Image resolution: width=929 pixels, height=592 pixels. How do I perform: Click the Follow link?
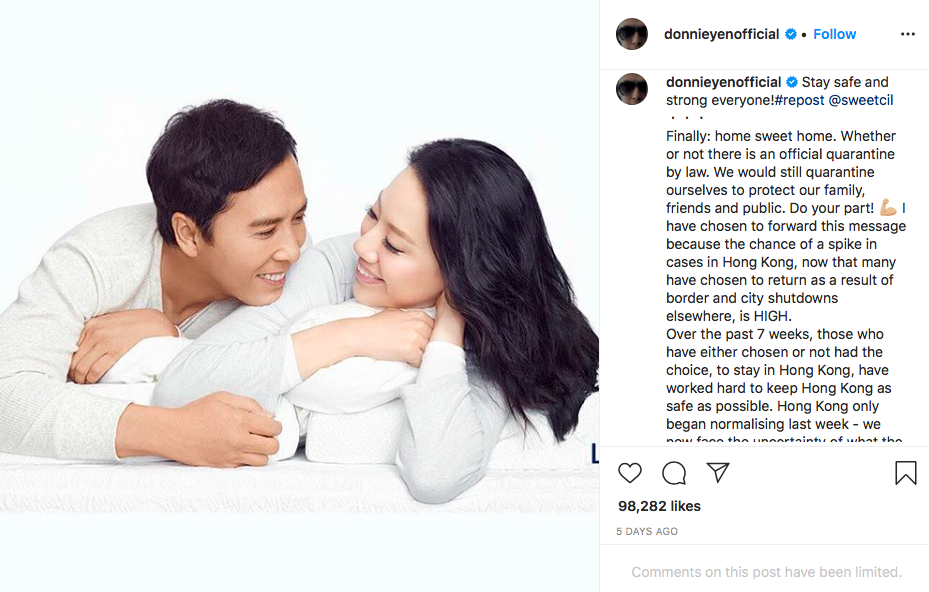click(834, 34)
